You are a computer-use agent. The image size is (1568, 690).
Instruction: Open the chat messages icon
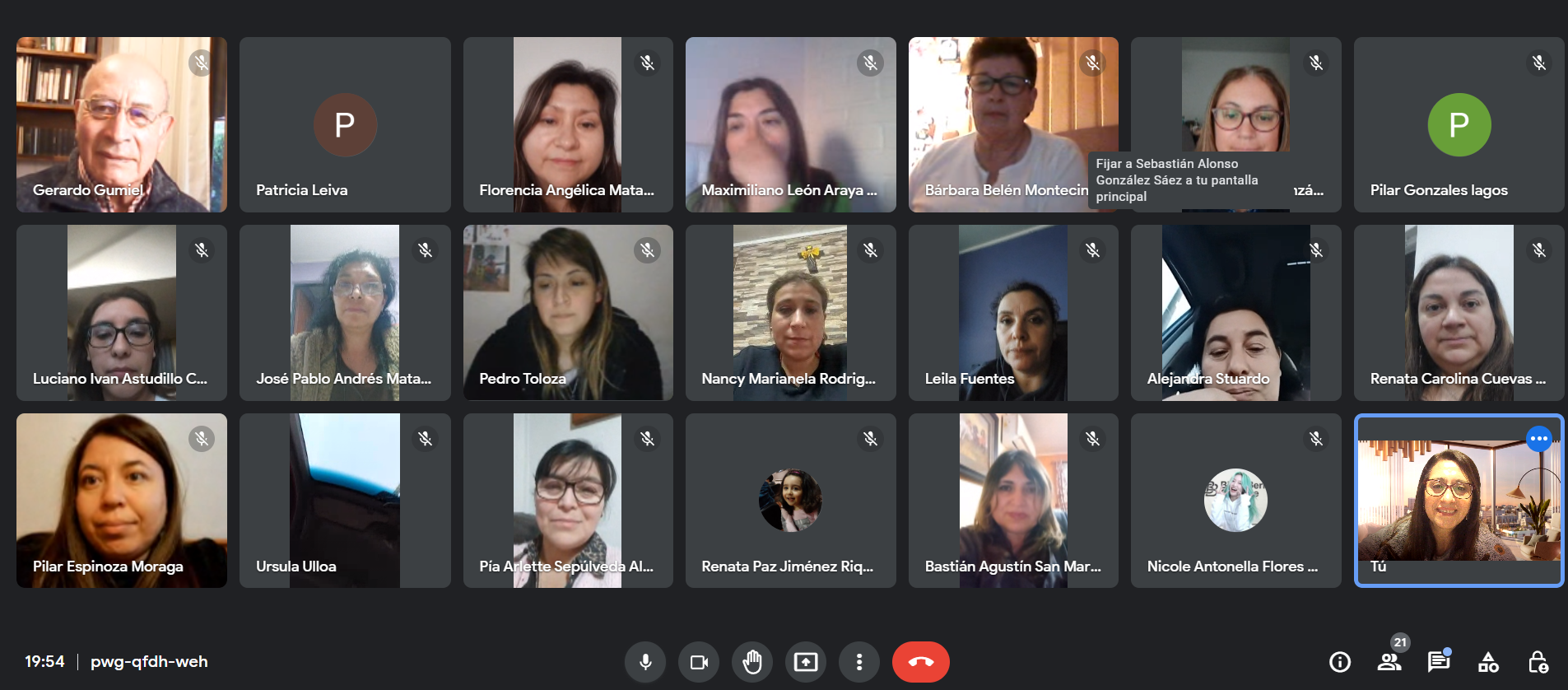(1439, 662)
